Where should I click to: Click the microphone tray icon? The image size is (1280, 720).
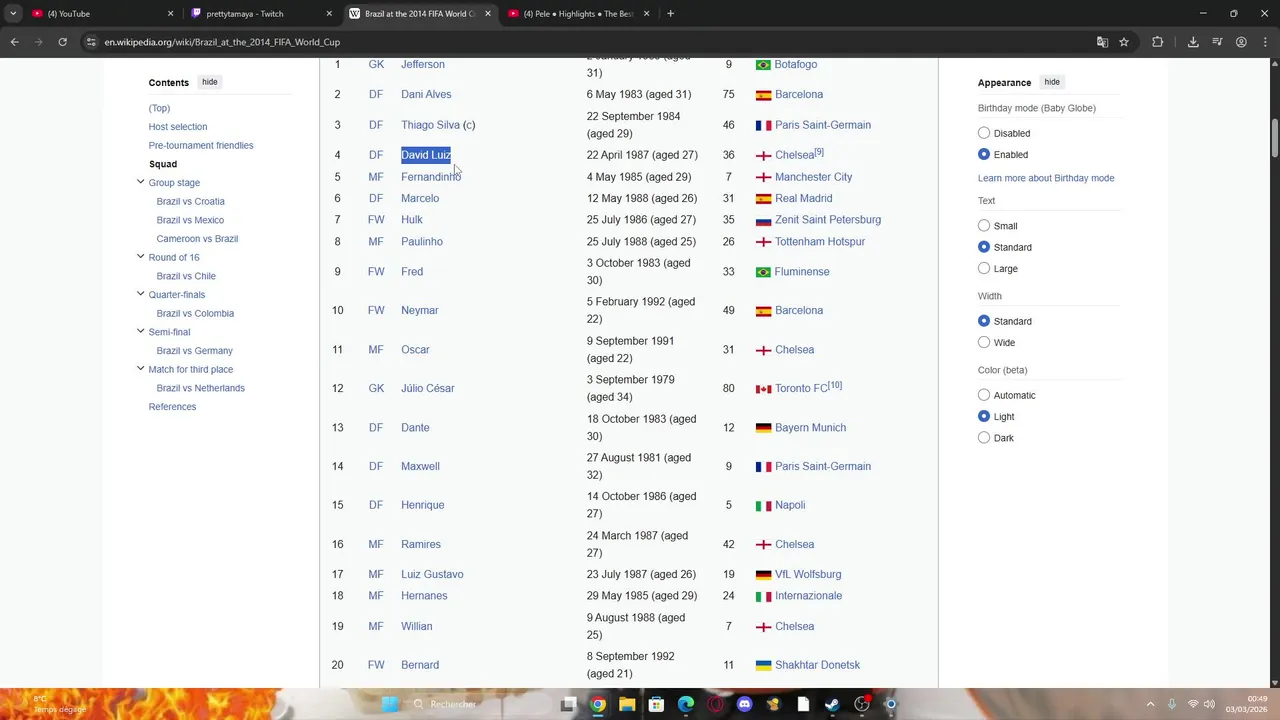1171,704
